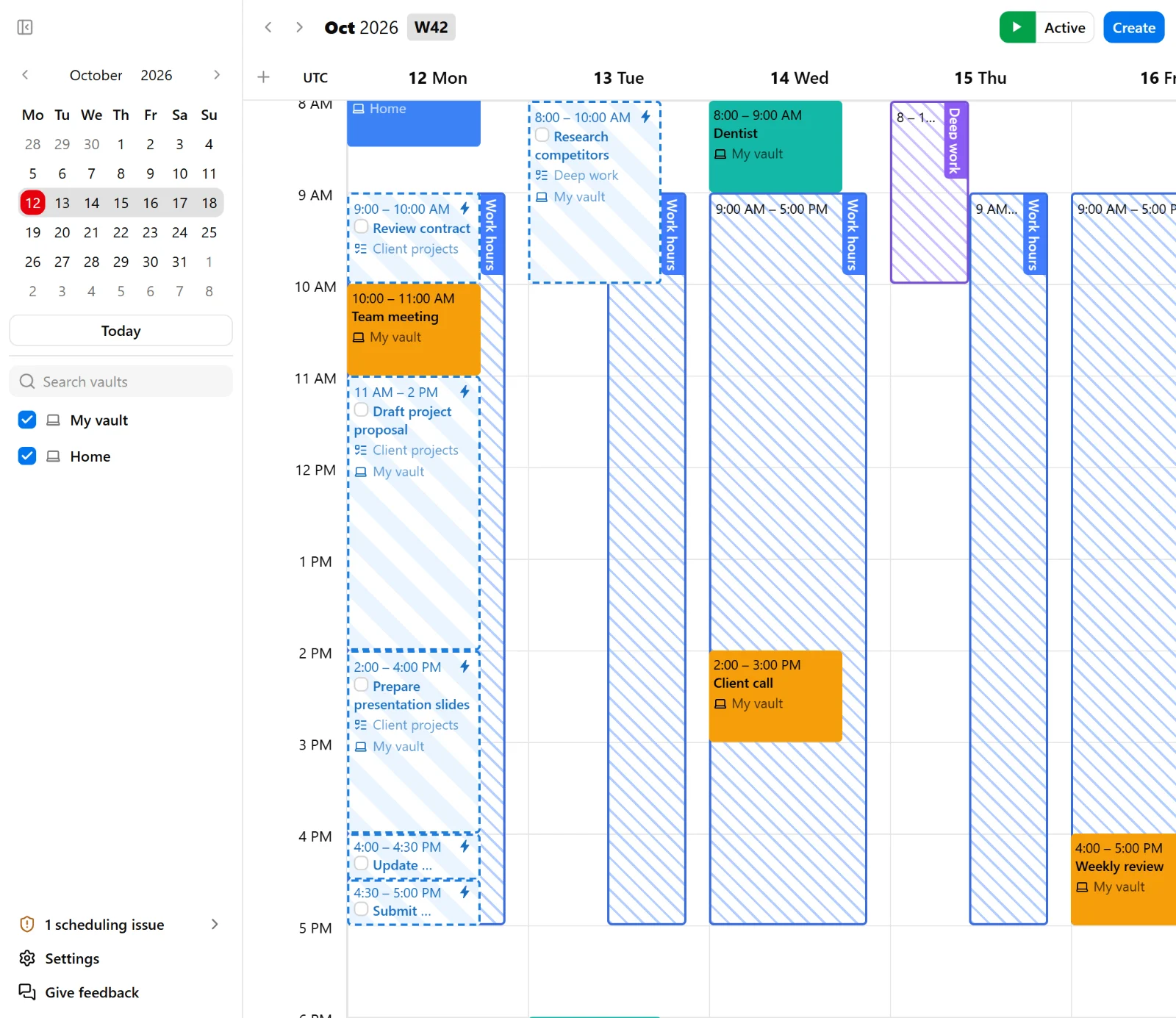1176x1018 pixels.
Task: Click the green play Active icon
Action: [x=1017, y=27]
